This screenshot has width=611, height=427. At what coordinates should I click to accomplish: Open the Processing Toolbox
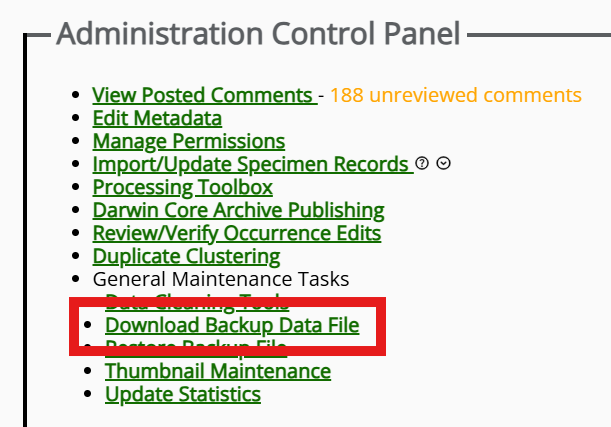(183, 188)
